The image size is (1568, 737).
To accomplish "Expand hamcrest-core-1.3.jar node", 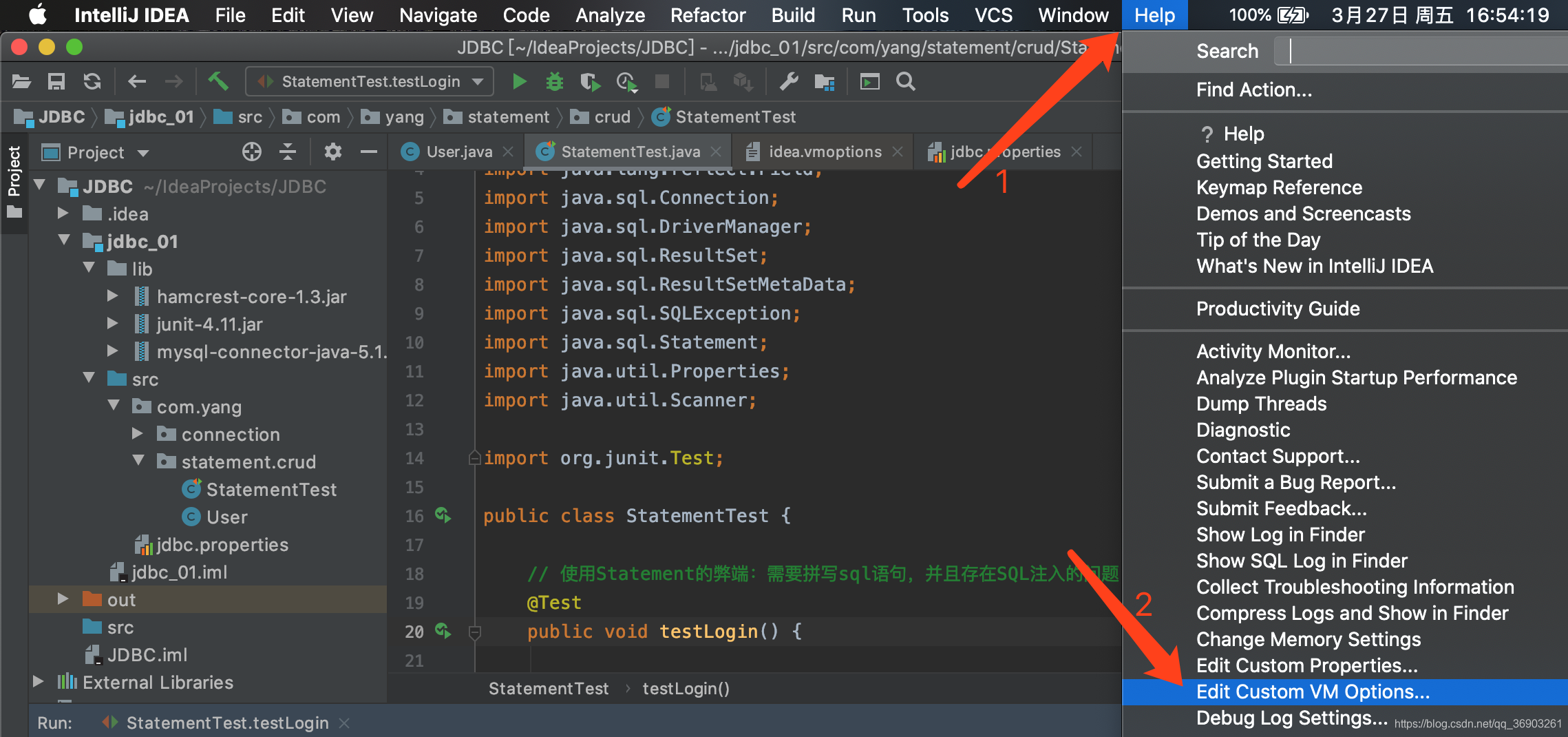I will click(113, 295).
